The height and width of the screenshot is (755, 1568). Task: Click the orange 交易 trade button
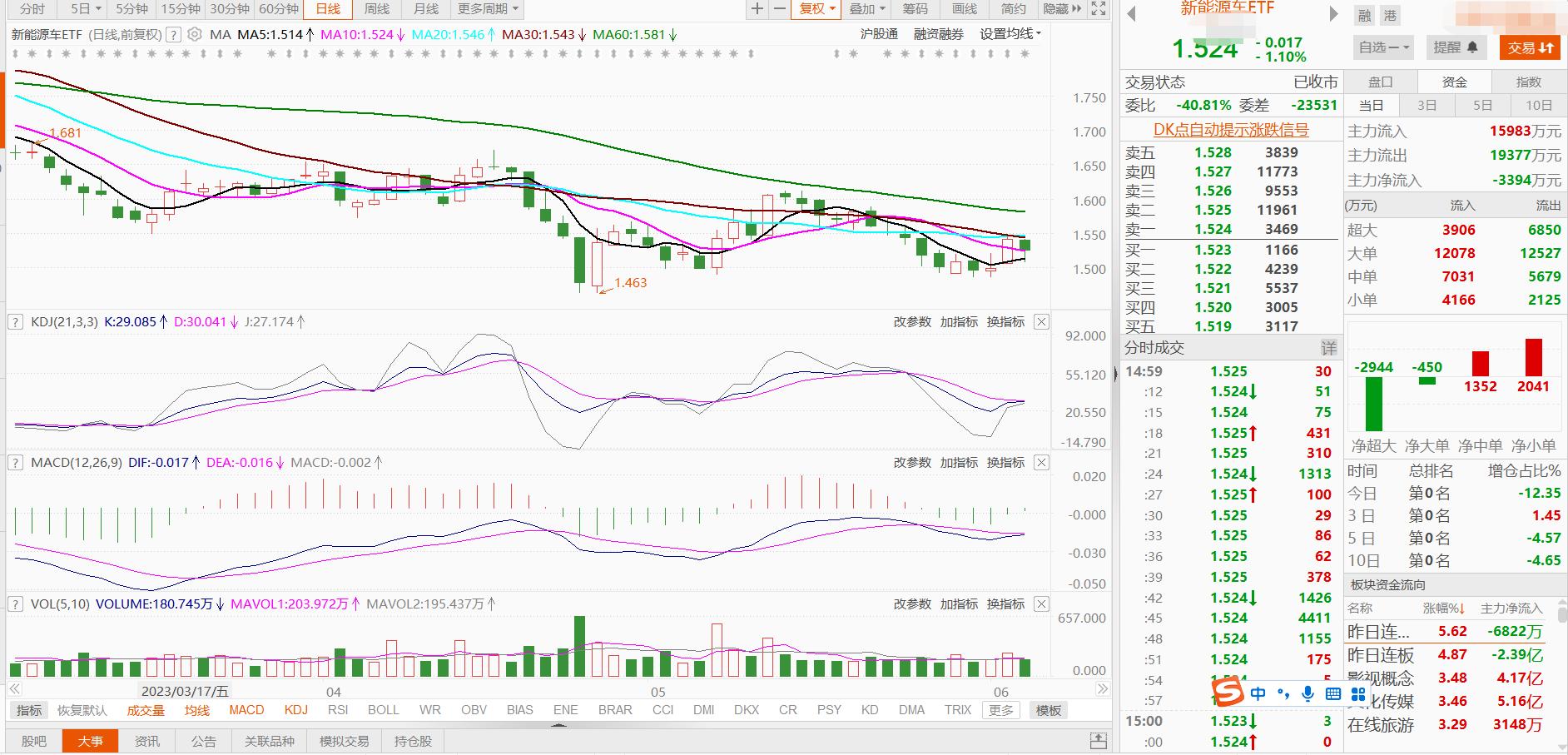pos(1530,47)
